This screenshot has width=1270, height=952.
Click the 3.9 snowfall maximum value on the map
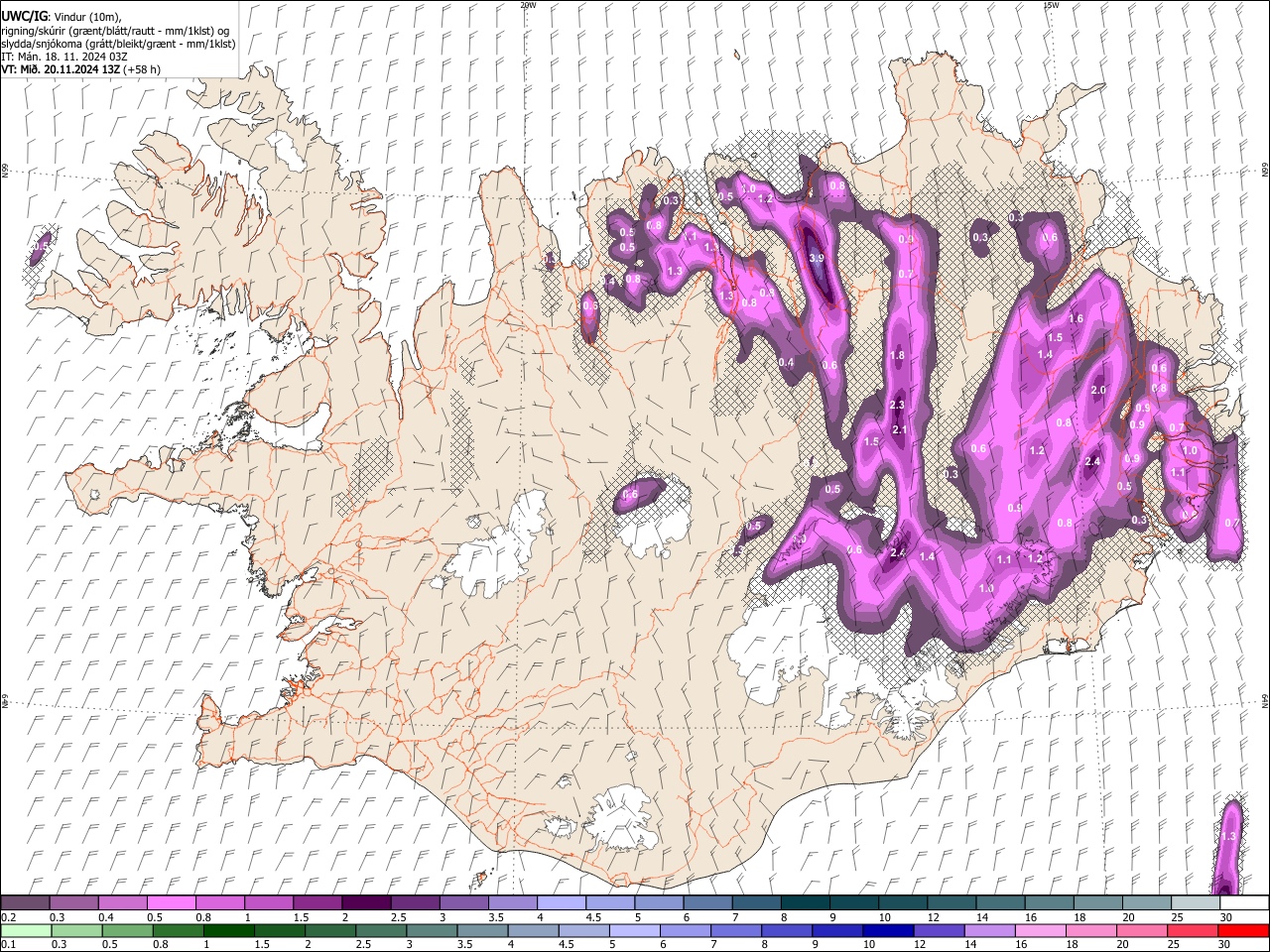tap(817, 258)
